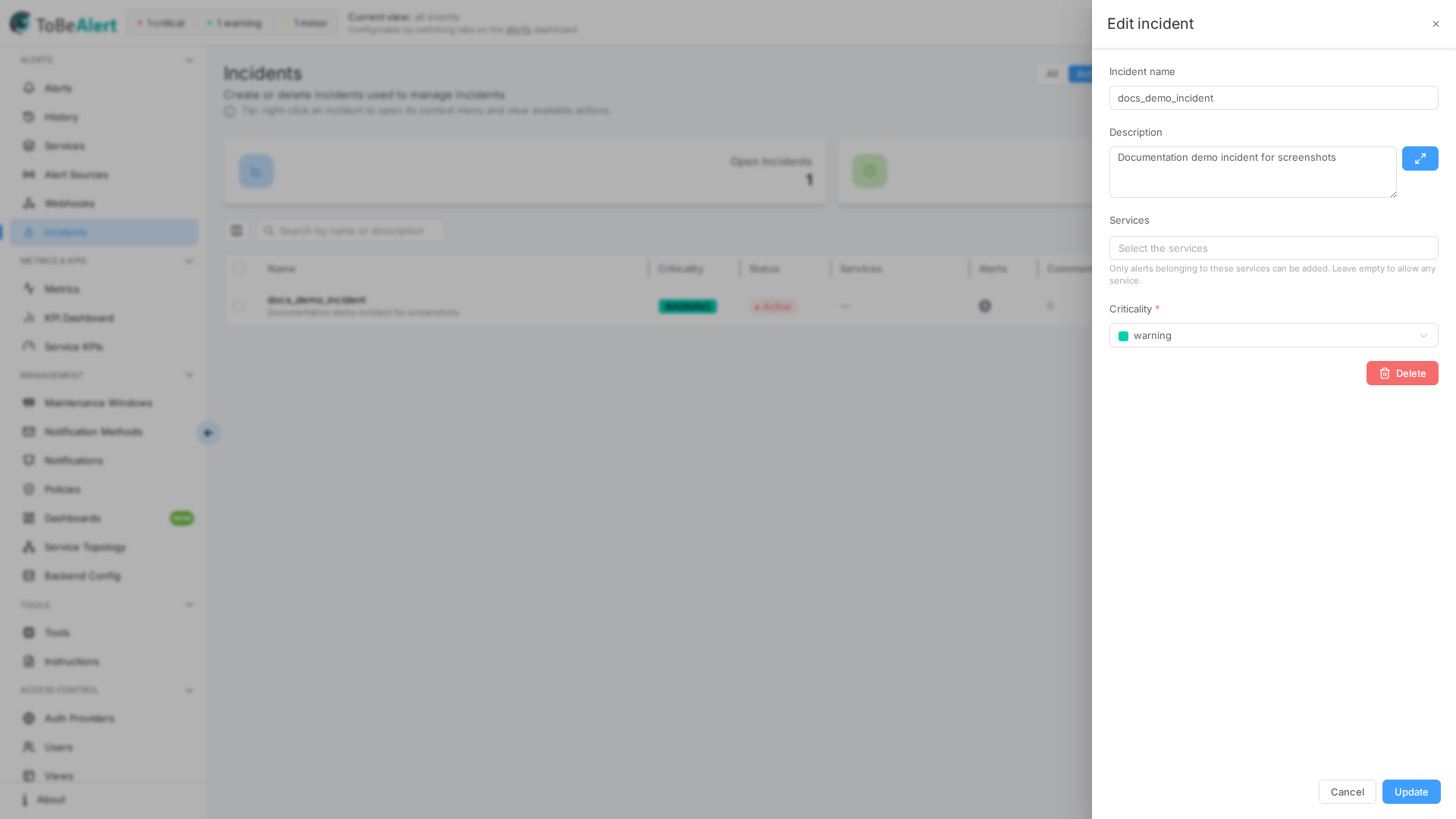Viewport: 1456px width, 819px height.
Task: Click the 1 critical status filter
Action: 161,24
